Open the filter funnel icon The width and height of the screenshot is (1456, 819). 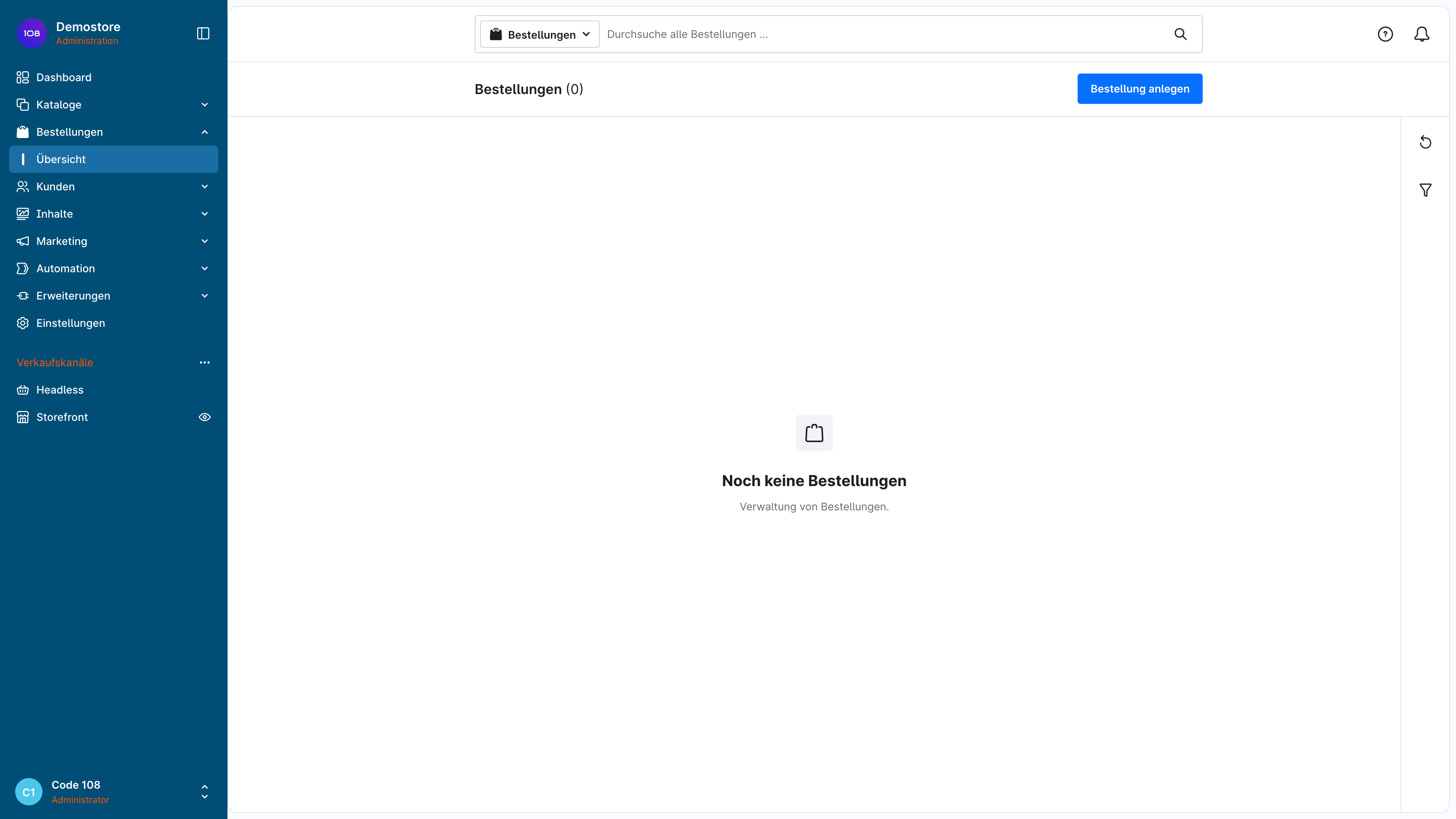point(1426,190)
